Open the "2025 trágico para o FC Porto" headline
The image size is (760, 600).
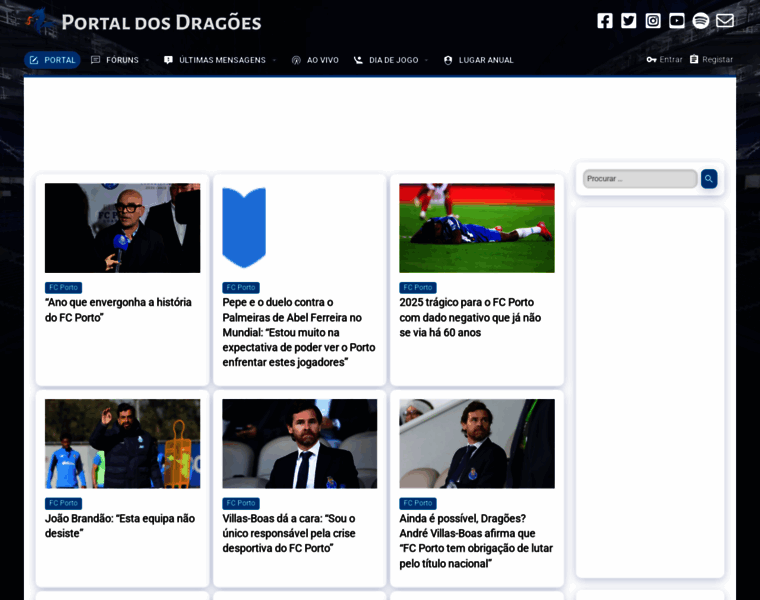pyautogui.click(x=470, y=317)
